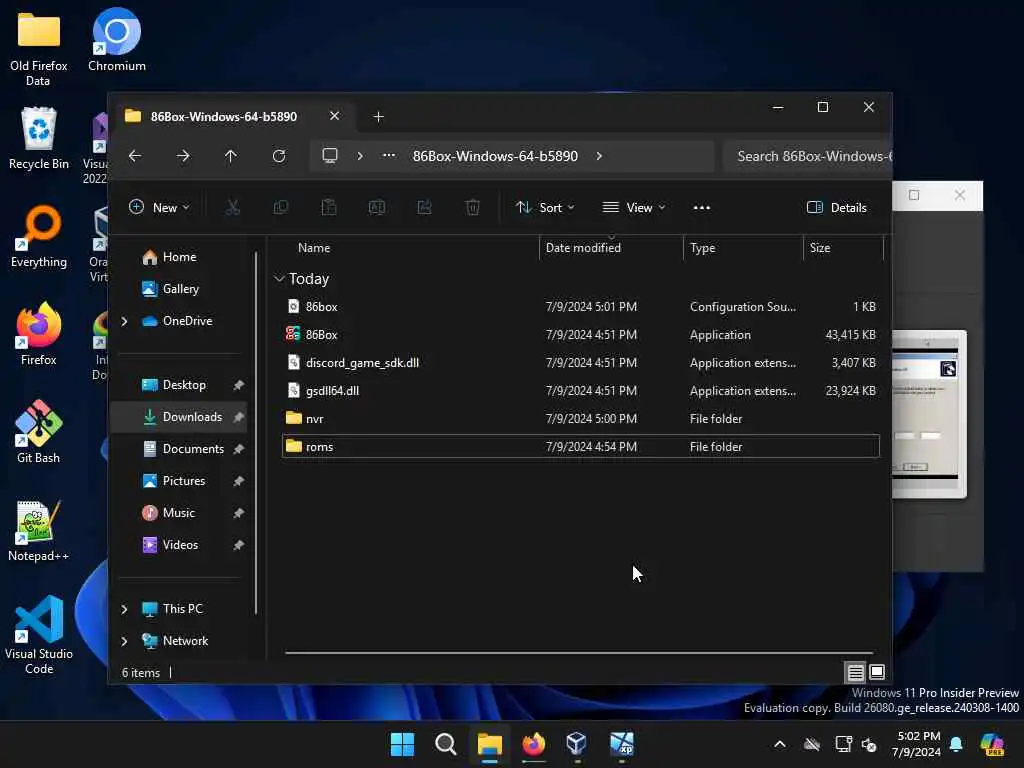Click the Paste toolbar icon
The width and height of the screenshot is (1024, 768).
(328, 208)
